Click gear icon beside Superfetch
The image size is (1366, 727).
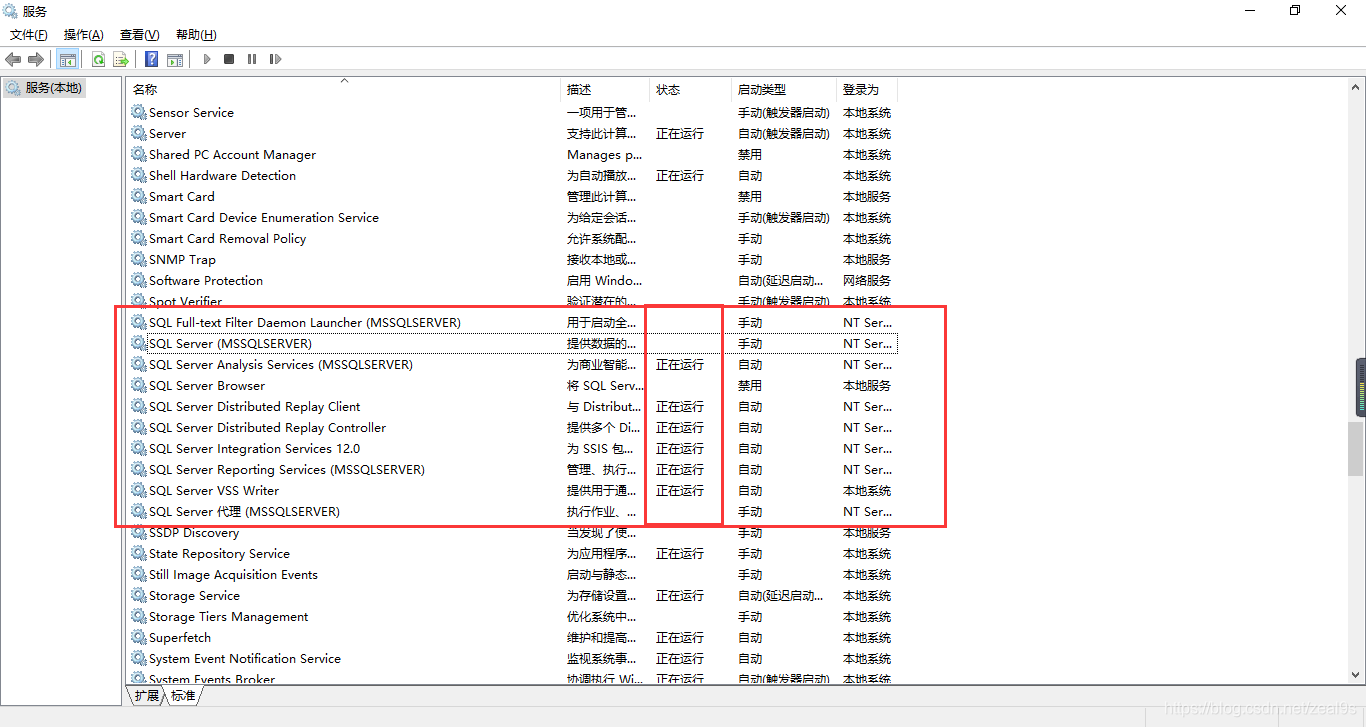(x=139, y=638)
